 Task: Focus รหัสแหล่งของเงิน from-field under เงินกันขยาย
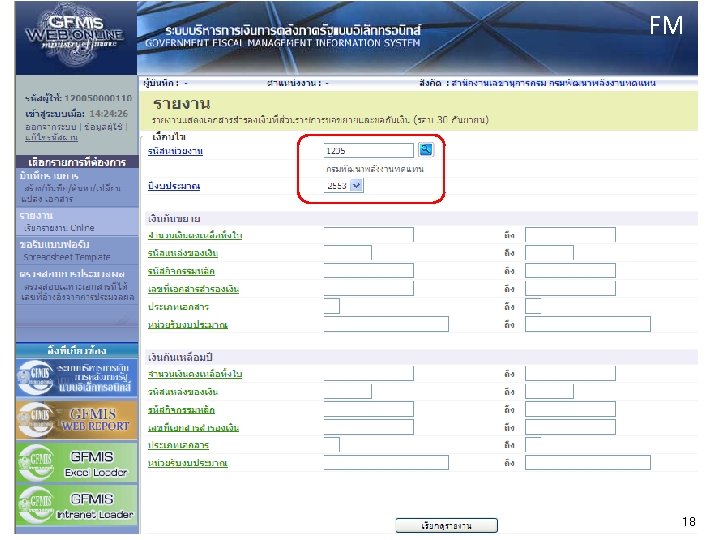[348, 253]
